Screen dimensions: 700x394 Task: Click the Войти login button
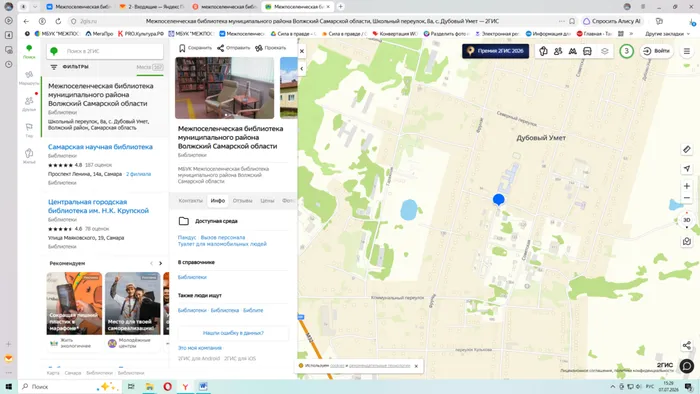(x=657, y=51)
